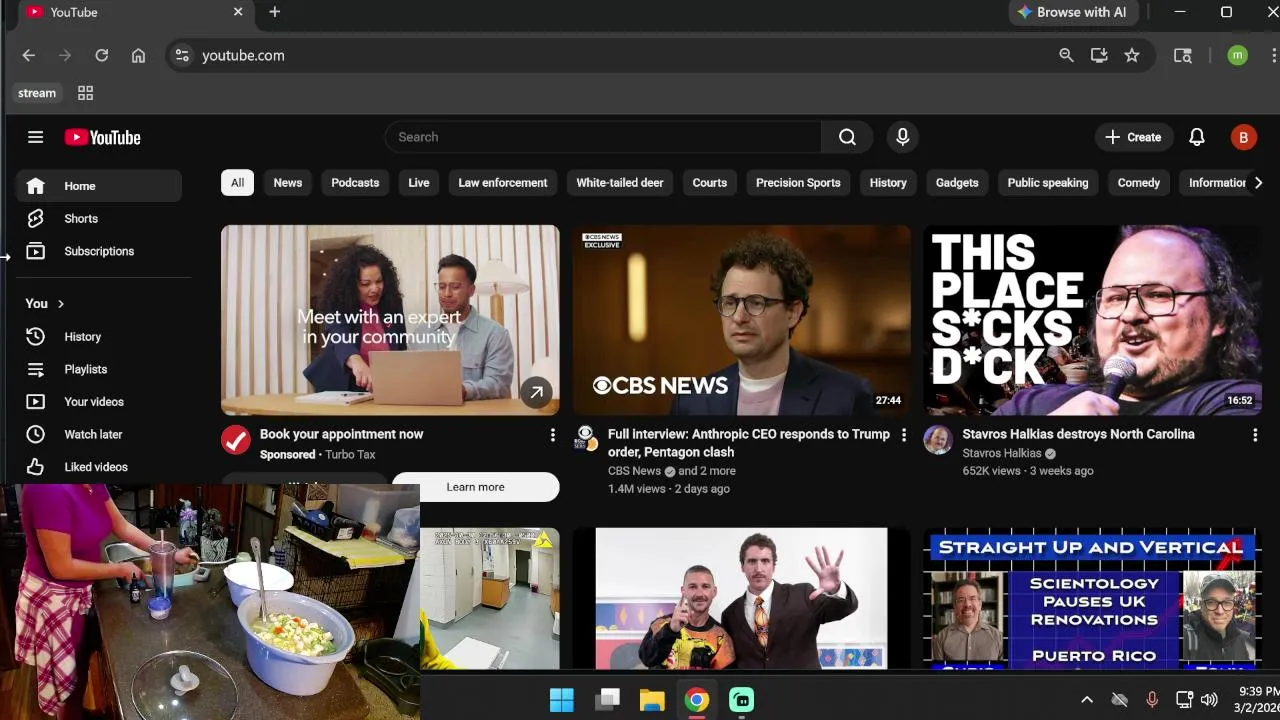Bookmark this page with star icon

click(x=1132, y=56)
